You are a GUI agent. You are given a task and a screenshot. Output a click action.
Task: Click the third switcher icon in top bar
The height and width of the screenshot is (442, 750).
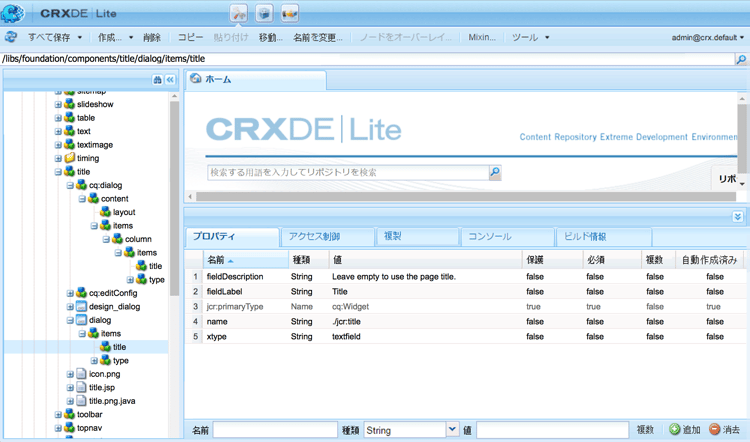[x=289, y=13]
